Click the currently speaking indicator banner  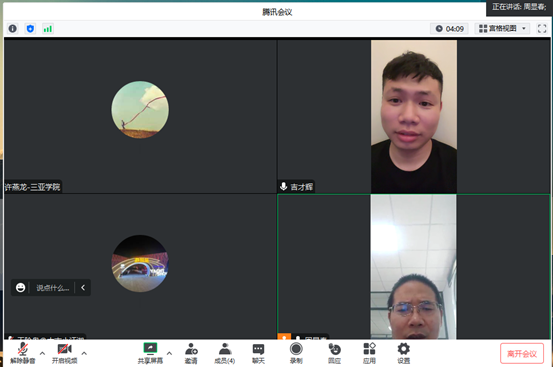click(x=519, y=7)
